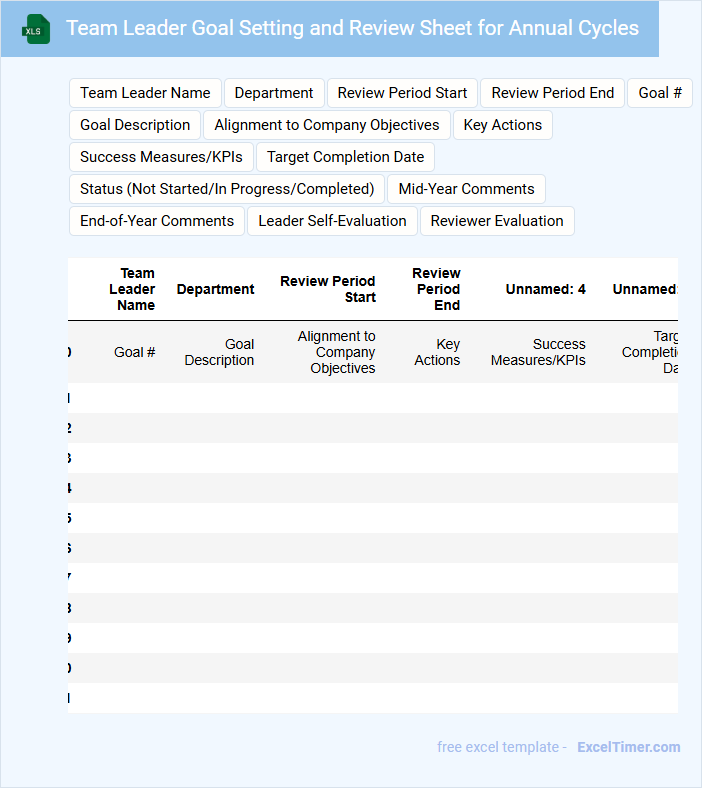
Task: Select the Success Measures/KPIs tag
Action: (x=161, y=157)
